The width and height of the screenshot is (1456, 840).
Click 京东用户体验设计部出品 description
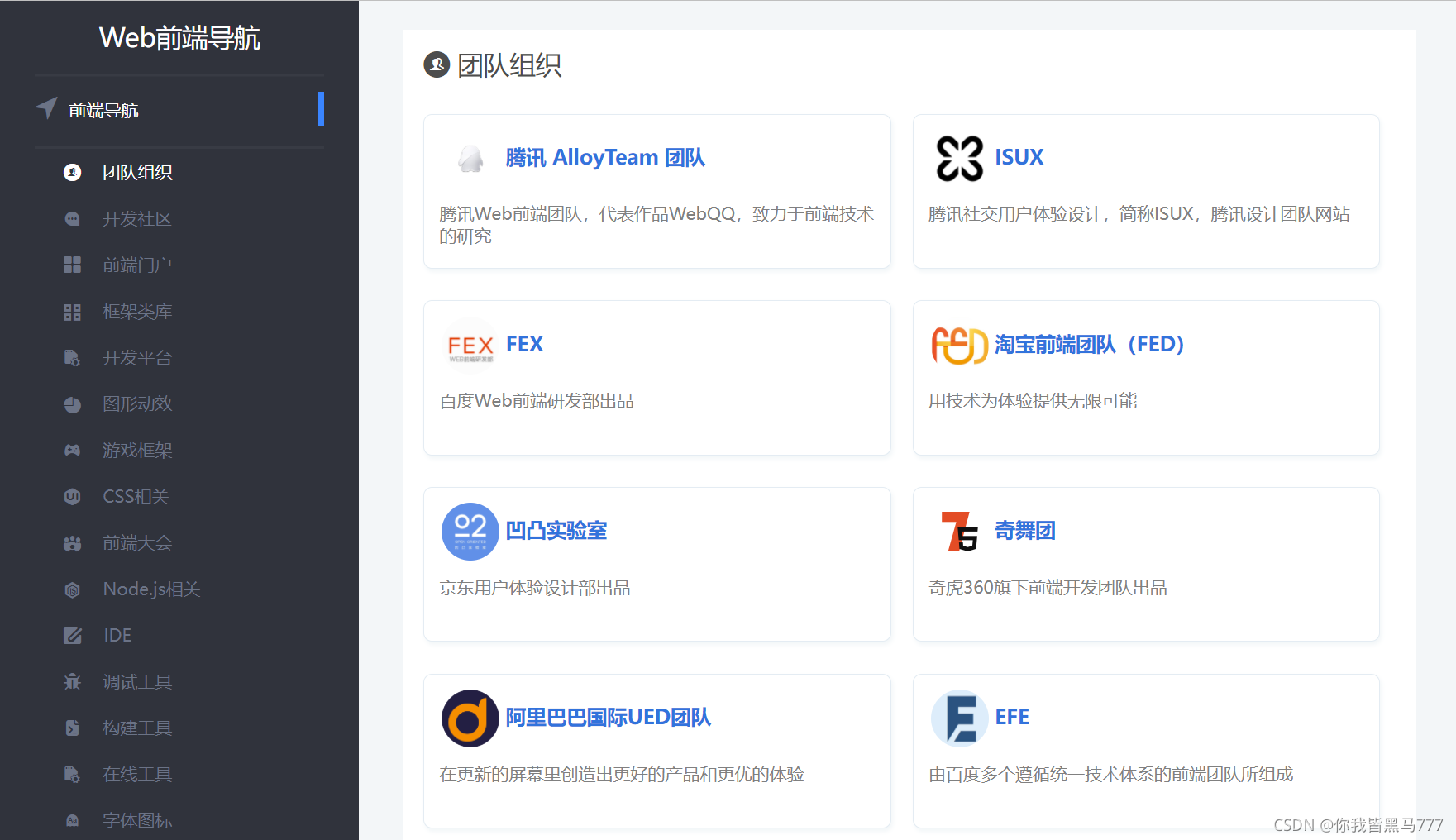pos(535,588)
